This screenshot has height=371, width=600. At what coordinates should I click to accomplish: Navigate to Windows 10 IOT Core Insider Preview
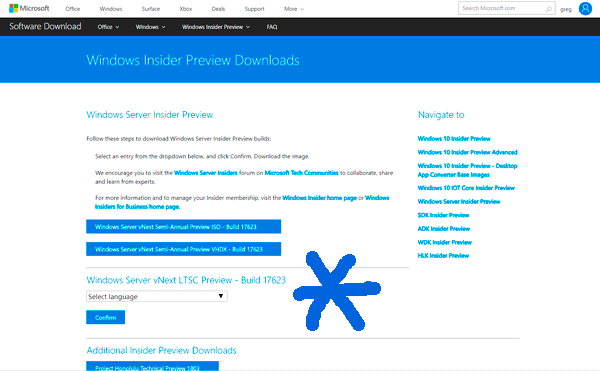[x=466, y=188]
